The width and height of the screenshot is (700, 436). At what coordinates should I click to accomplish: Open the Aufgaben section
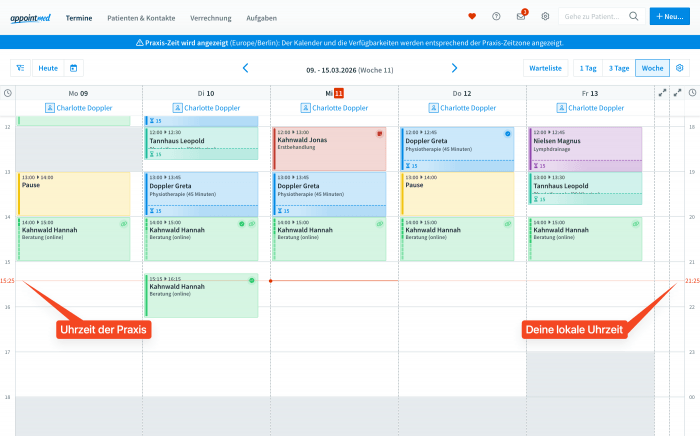click(x=262, y=18)
